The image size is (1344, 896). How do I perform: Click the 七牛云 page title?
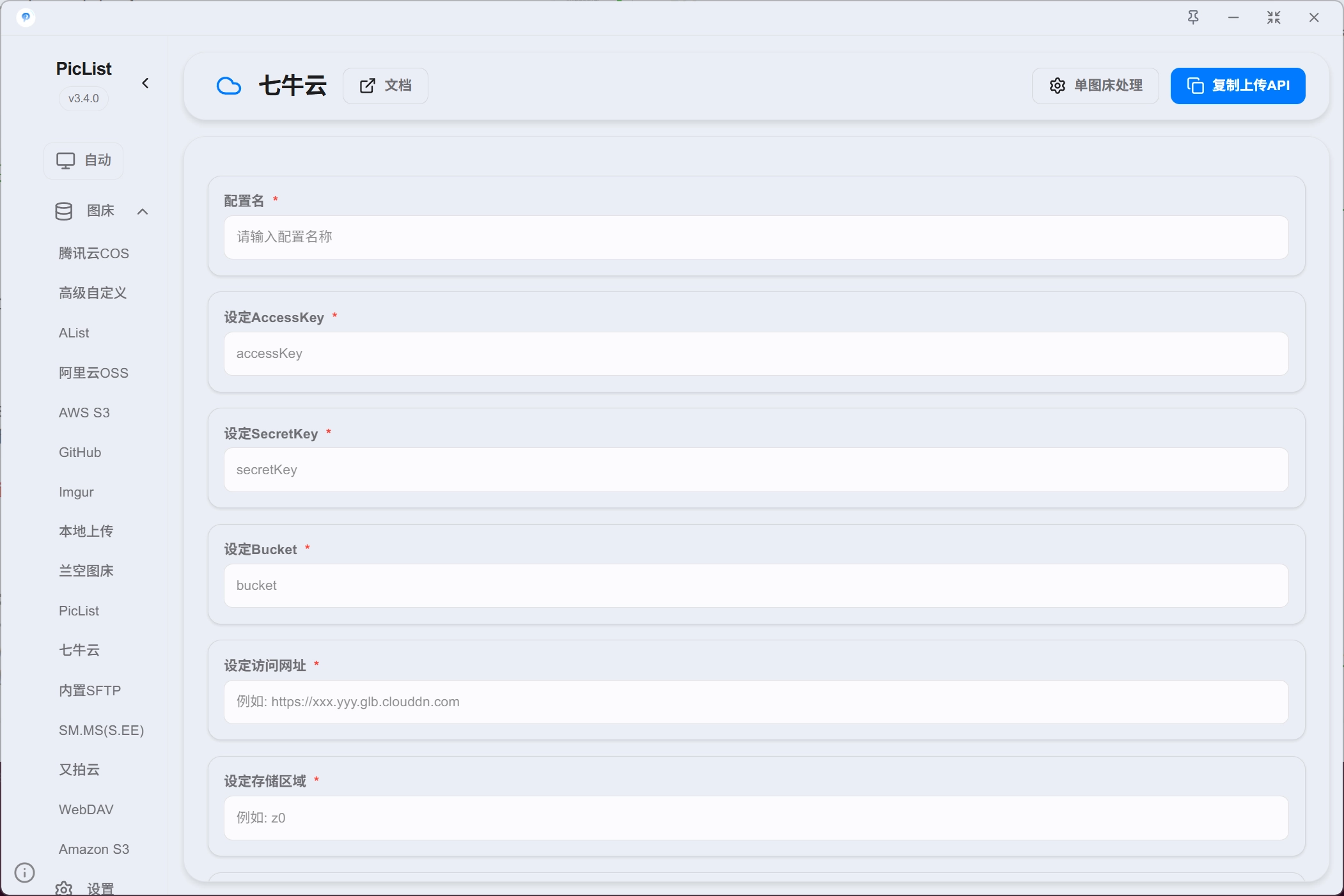point(293,86)
